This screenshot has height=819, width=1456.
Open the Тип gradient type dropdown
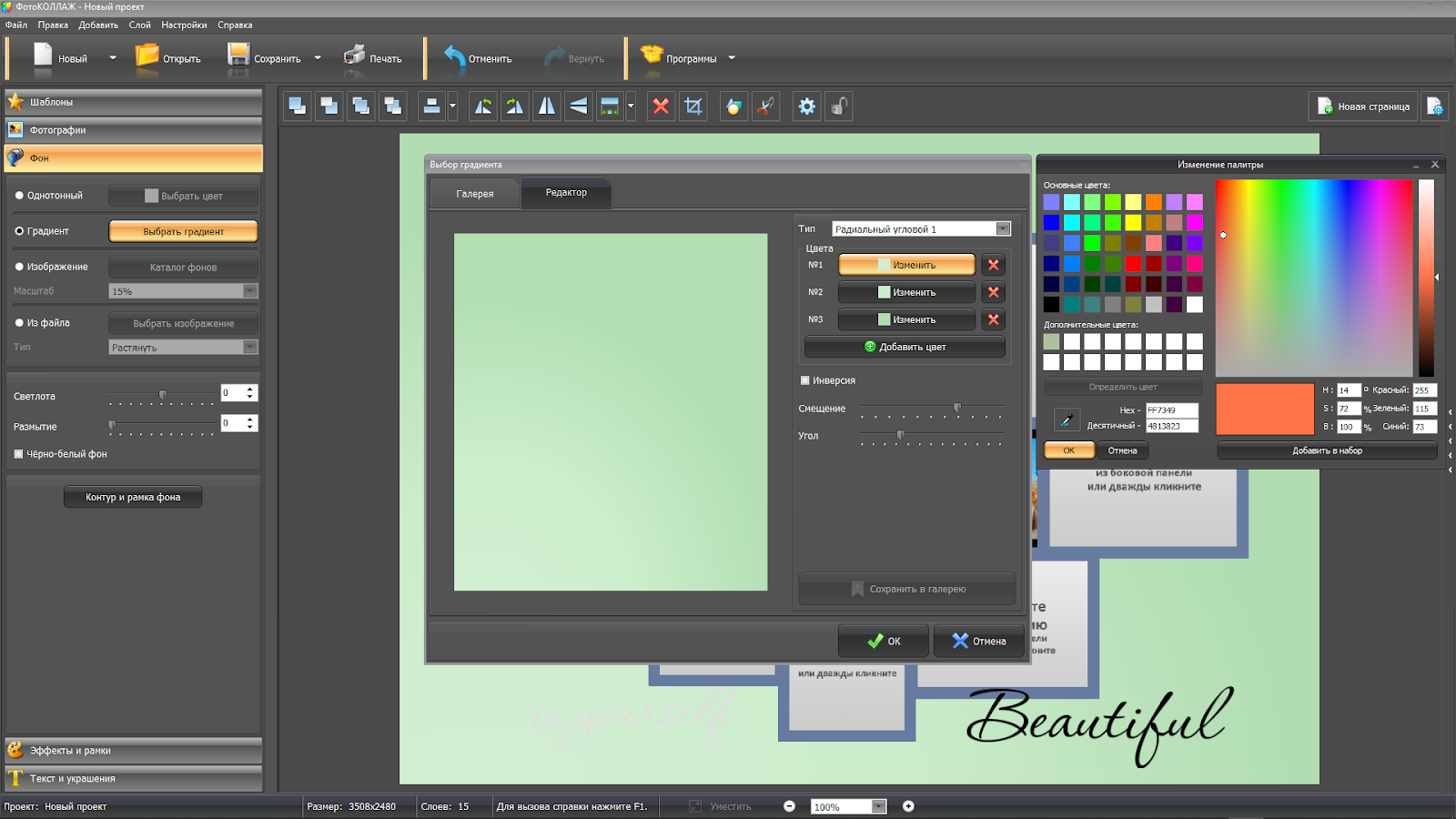[1003, 229]
